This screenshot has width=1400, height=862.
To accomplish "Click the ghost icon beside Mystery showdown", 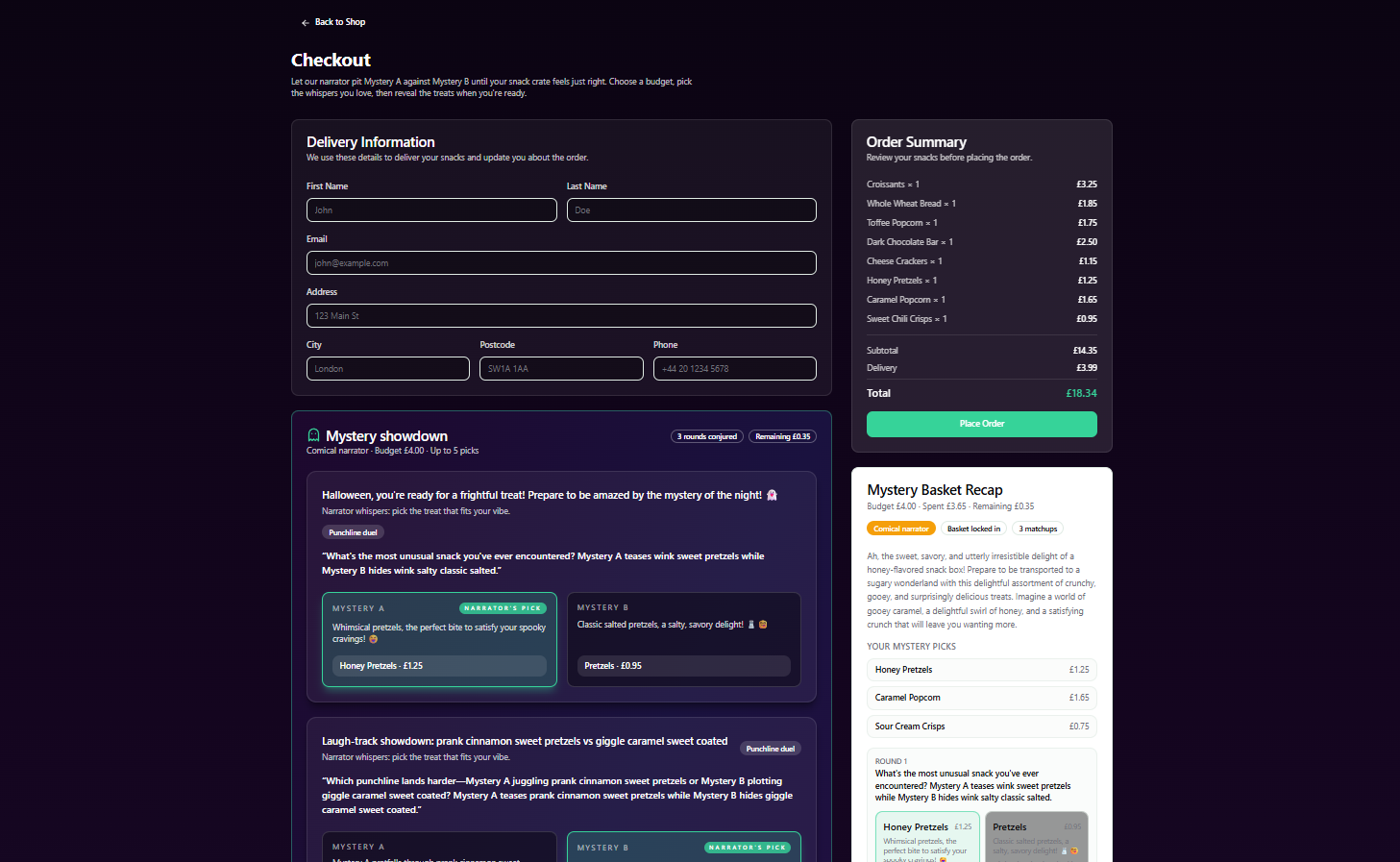I will tap(313, 435).
